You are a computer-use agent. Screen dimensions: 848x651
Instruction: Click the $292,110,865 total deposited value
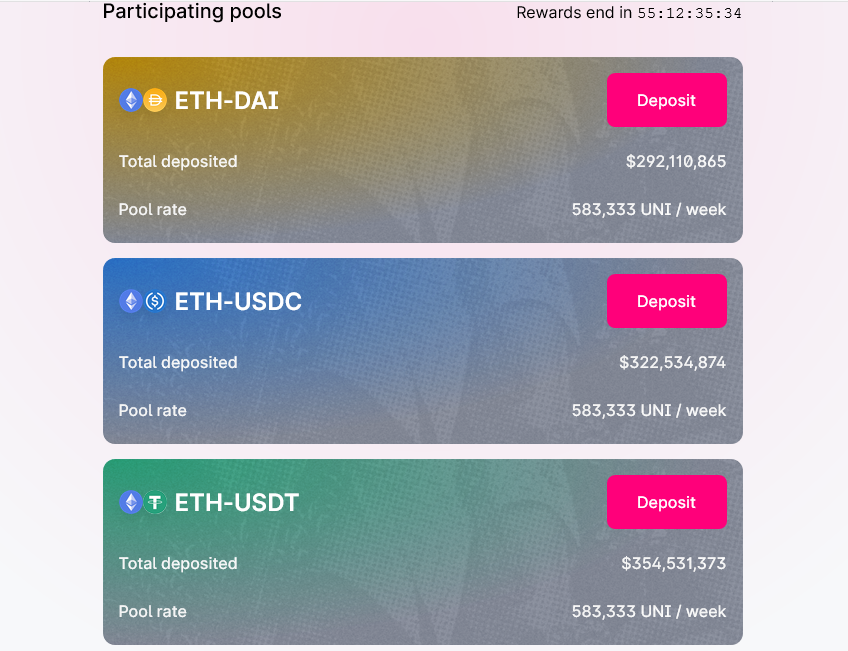[x=676, y=162]
